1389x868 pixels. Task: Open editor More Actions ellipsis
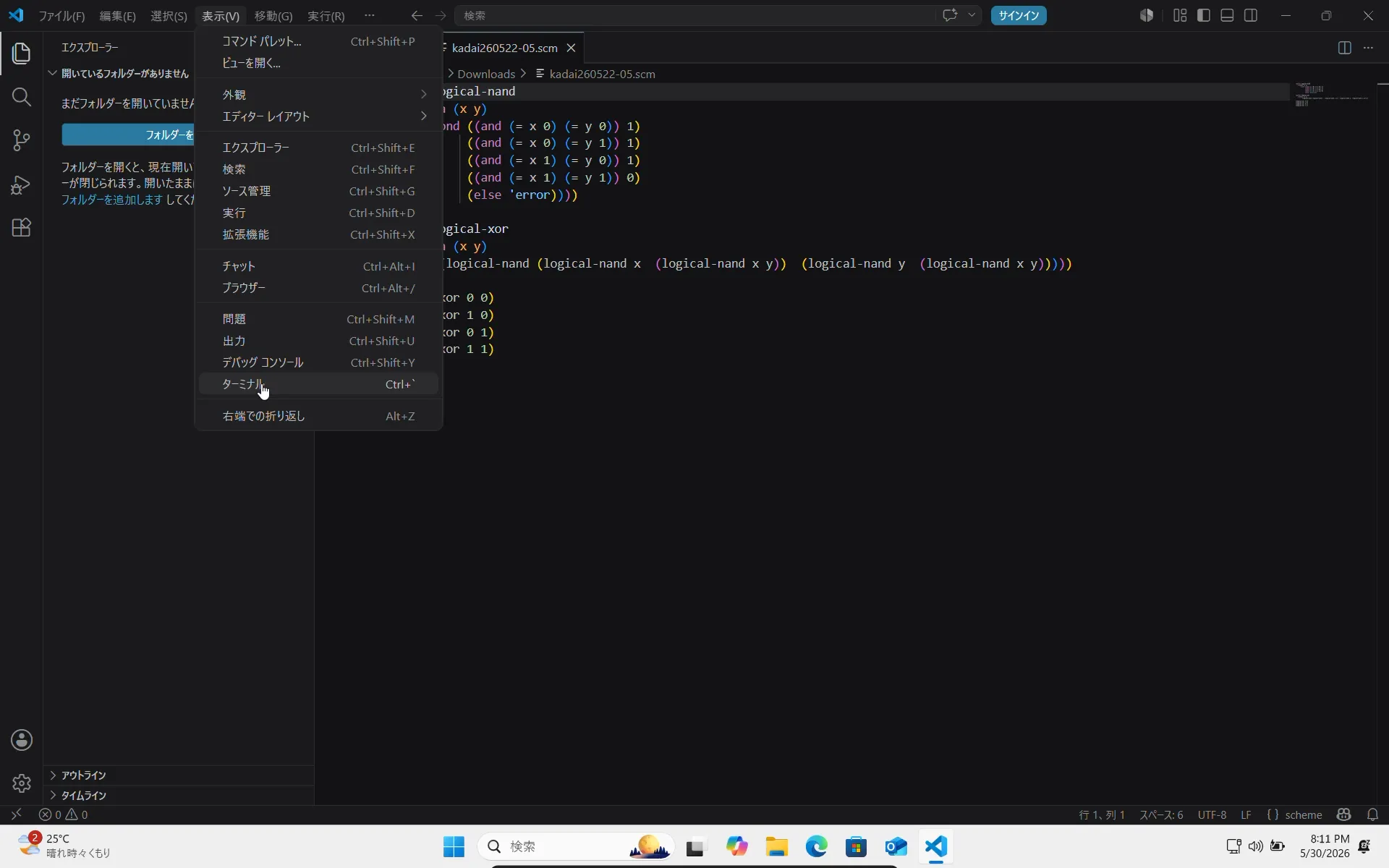(1368, 48)
